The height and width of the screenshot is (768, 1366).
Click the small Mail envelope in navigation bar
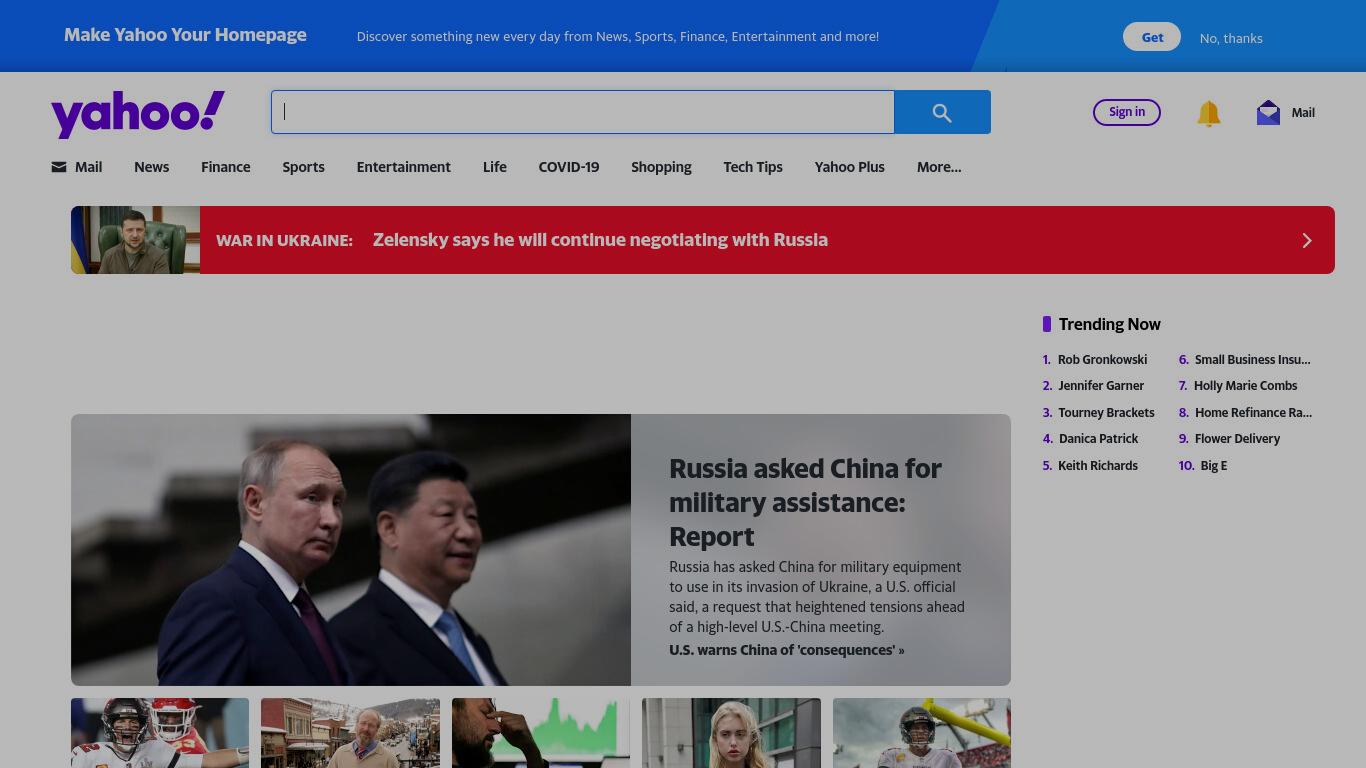pyautogui.click(x=59, y=167)
